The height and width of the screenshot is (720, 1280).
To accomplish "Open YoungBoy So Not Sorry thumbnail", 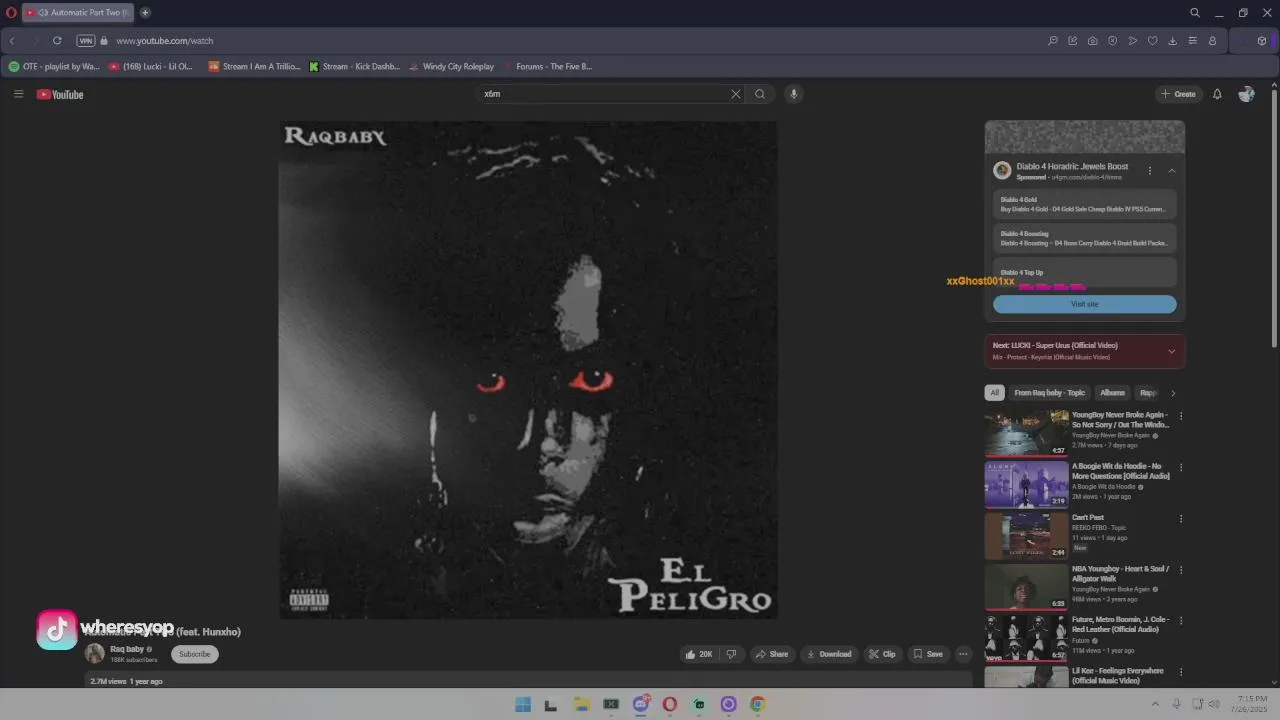I will (x=1026, y=432).
